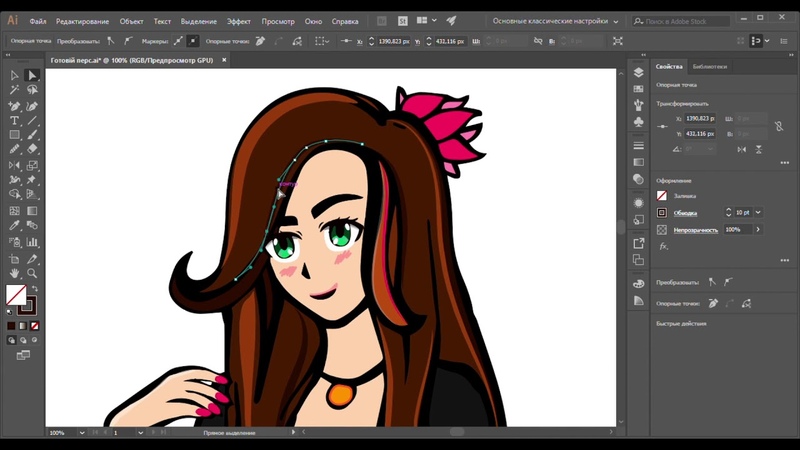The height and width of the screenshot is (450, 800).
Task: Swap fill and stroke colors
Action: tap(33, 288)
